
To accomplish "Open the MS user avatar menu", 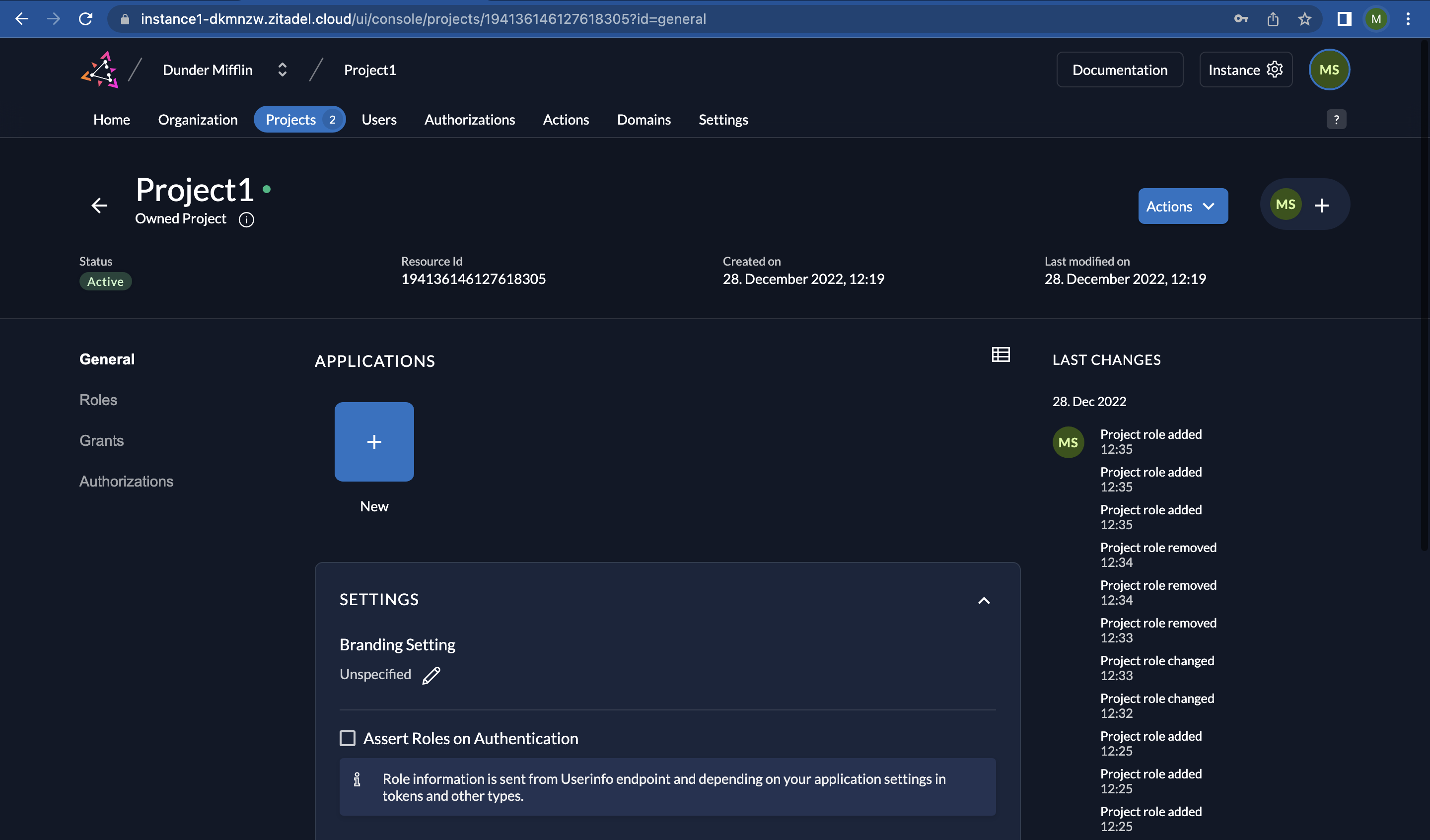I will (x=1329, y=70).
